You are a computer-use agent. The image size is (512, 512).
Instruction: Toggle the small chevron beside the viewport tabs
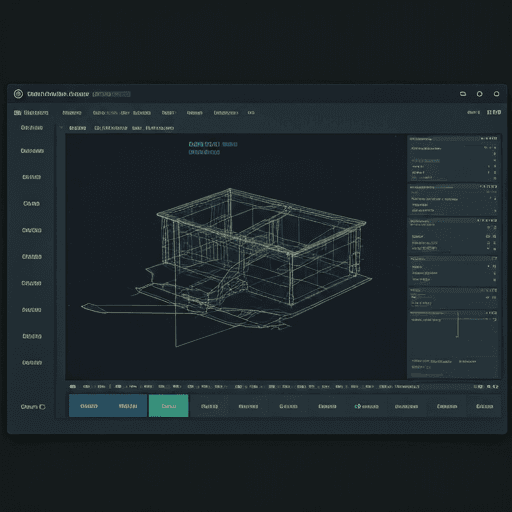(61, 127)
